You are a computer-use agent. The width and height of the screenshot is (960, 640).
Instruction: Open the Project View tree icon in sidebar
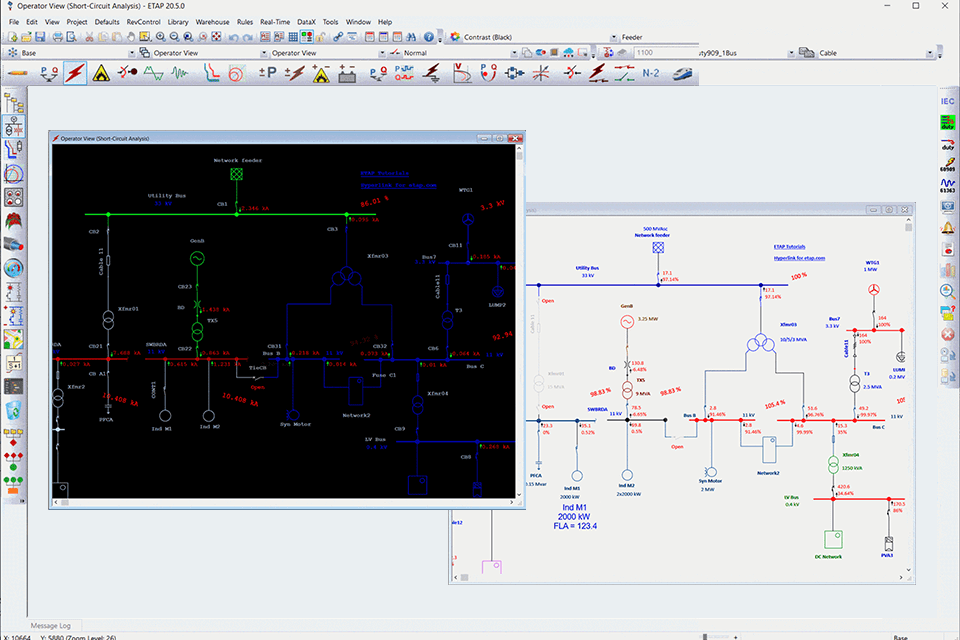click(x=13, y=102)
